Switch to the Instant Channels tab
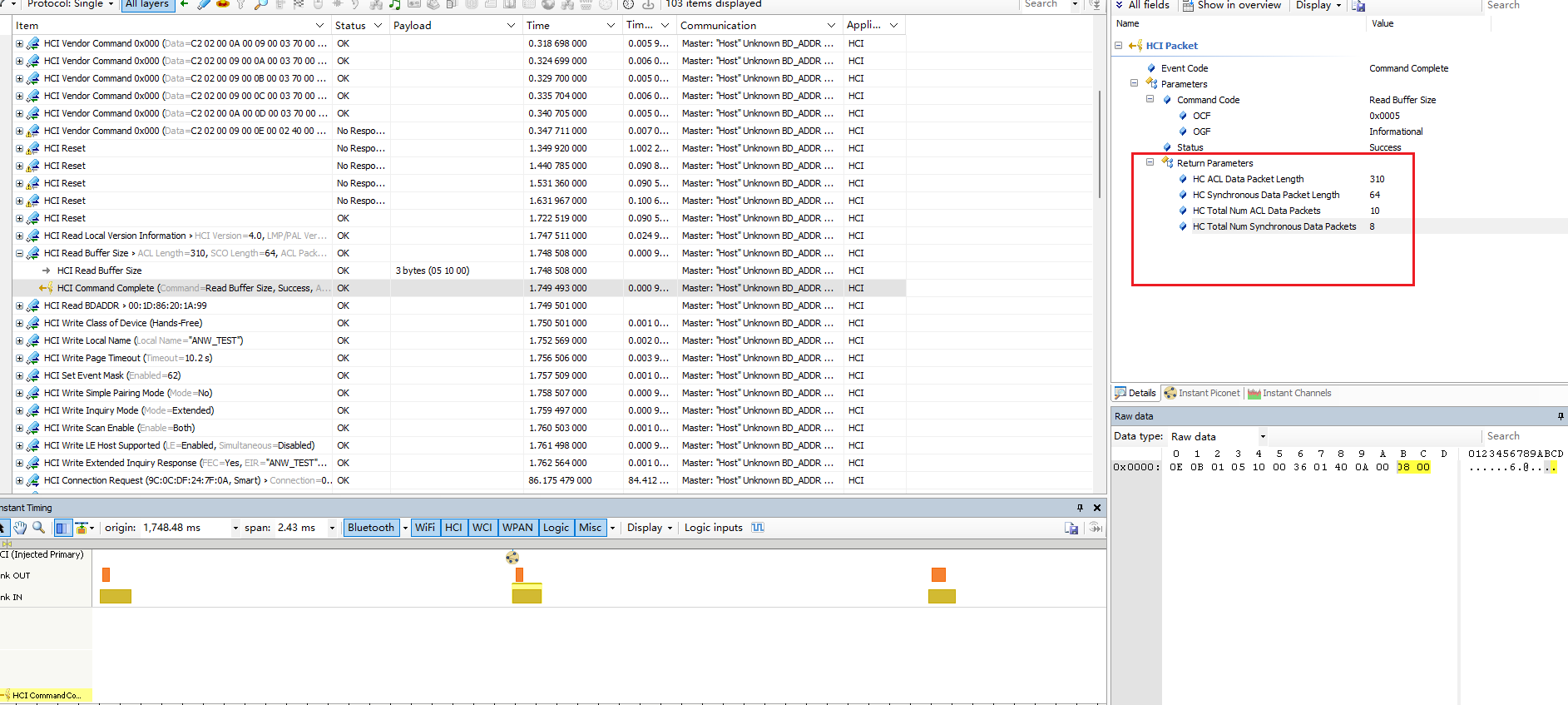 point(1289,393)
